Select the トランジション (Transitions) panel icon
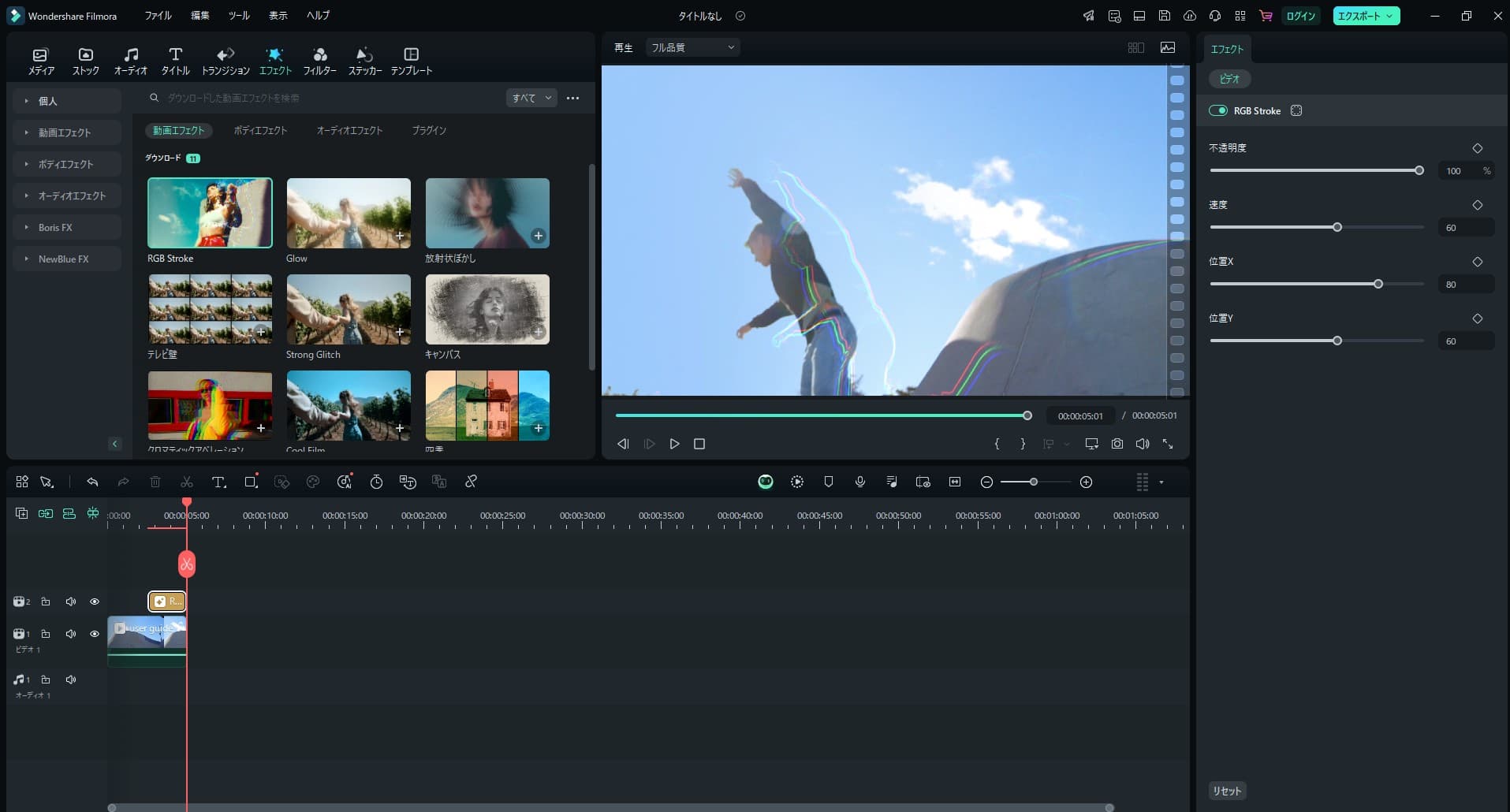This screenshot has width=1510, height=812. pos(225,59)
